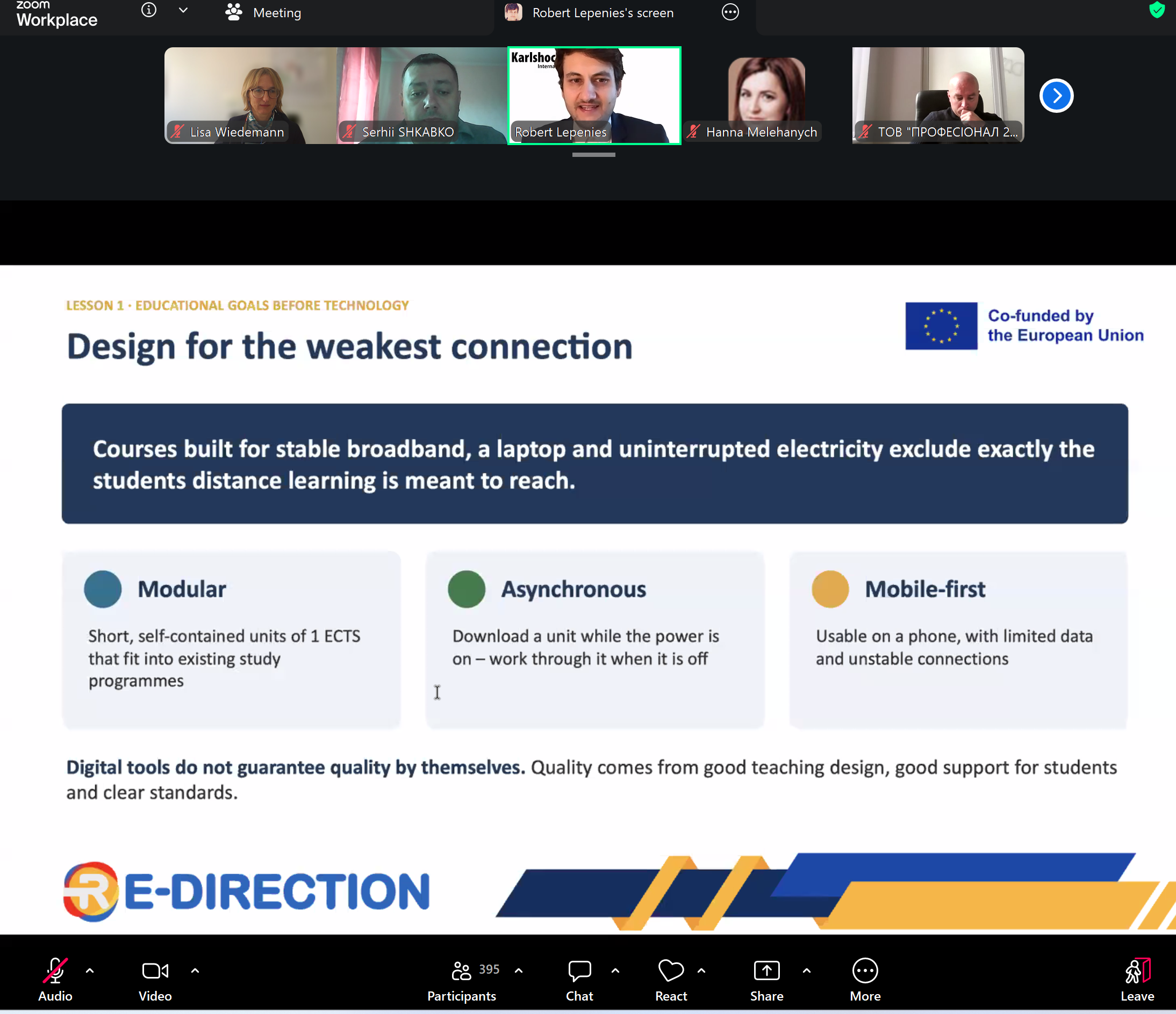1176x1014 pixels.
Task: Expand audio settings caret
Action: 90,970
